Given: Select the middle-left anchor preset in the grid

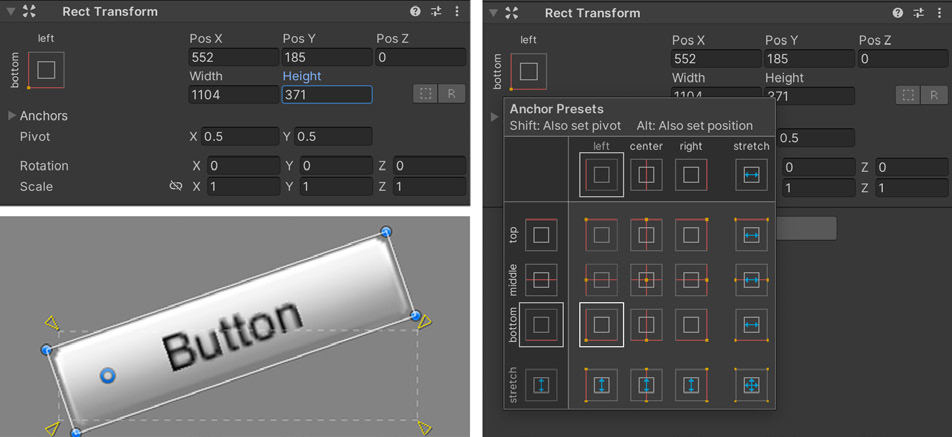Looking at the screenshot, I should (601, 280).
